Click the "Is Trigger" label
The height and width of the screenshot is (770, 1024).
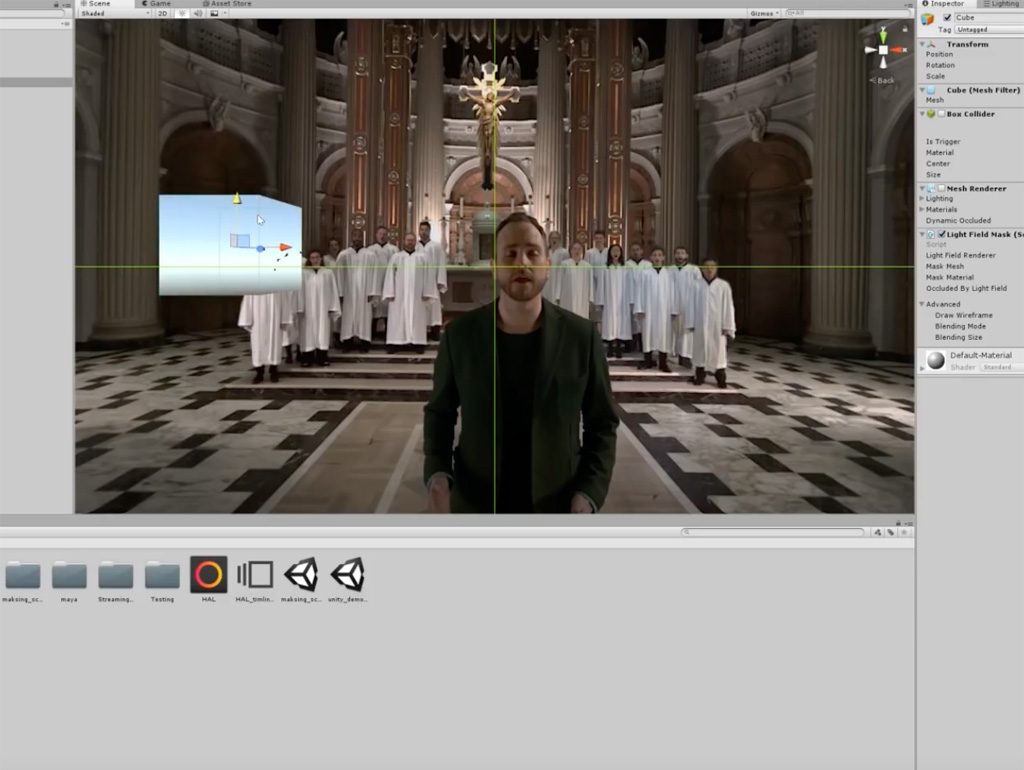tap(942, 142)
